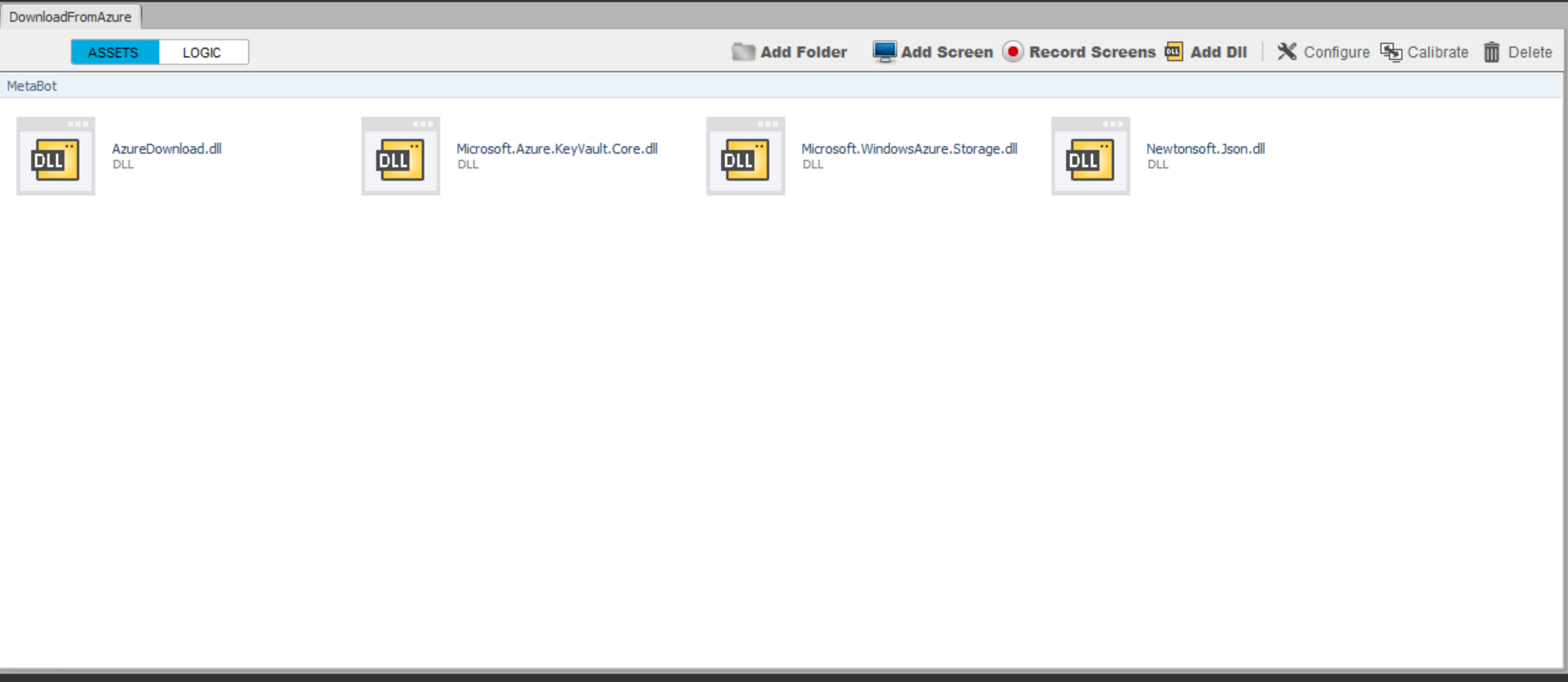Click the Add Folder icon
Image resolution: width=1568 pixels, height=682 pixels.
point(743,52)
